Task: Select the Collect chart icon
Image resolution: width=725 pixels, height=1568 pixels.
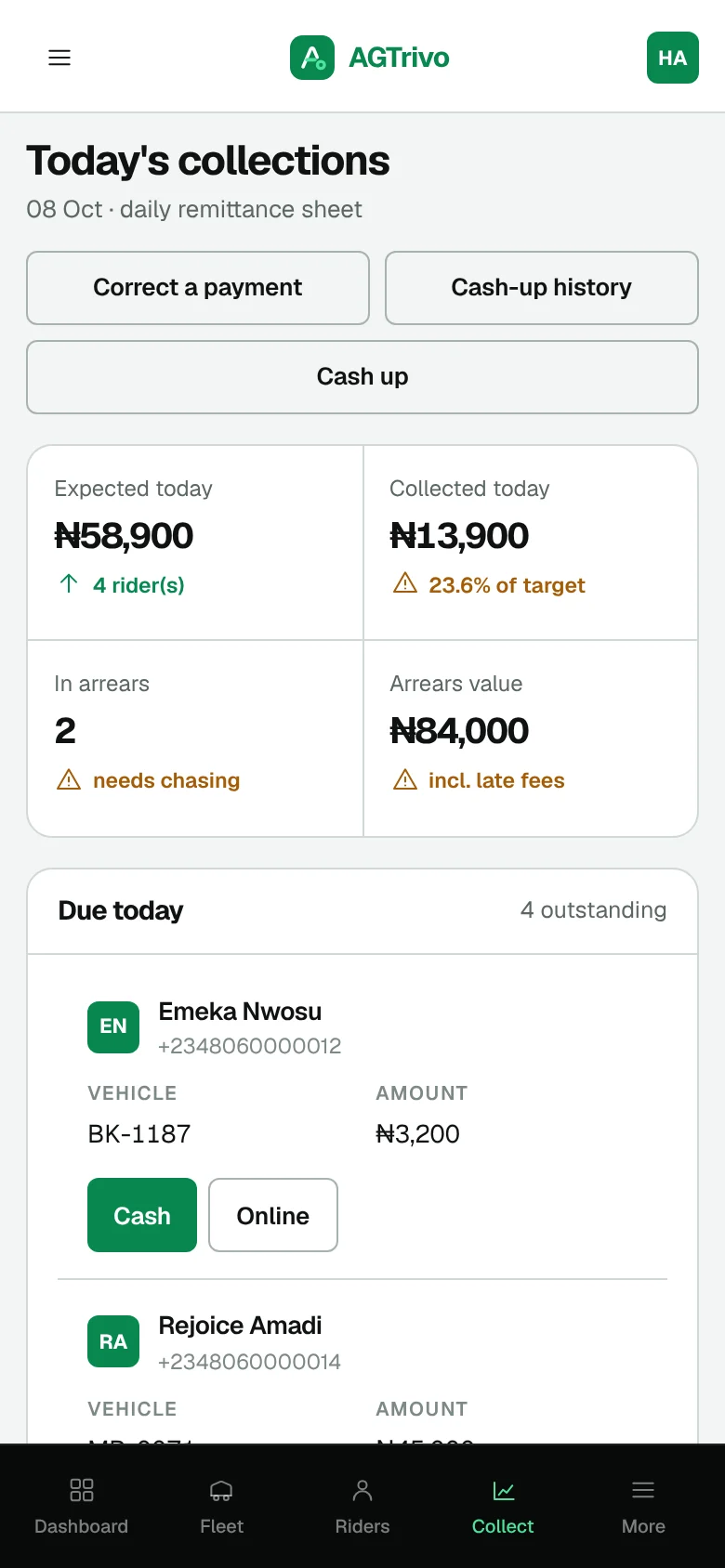Action: [503, 1491]
